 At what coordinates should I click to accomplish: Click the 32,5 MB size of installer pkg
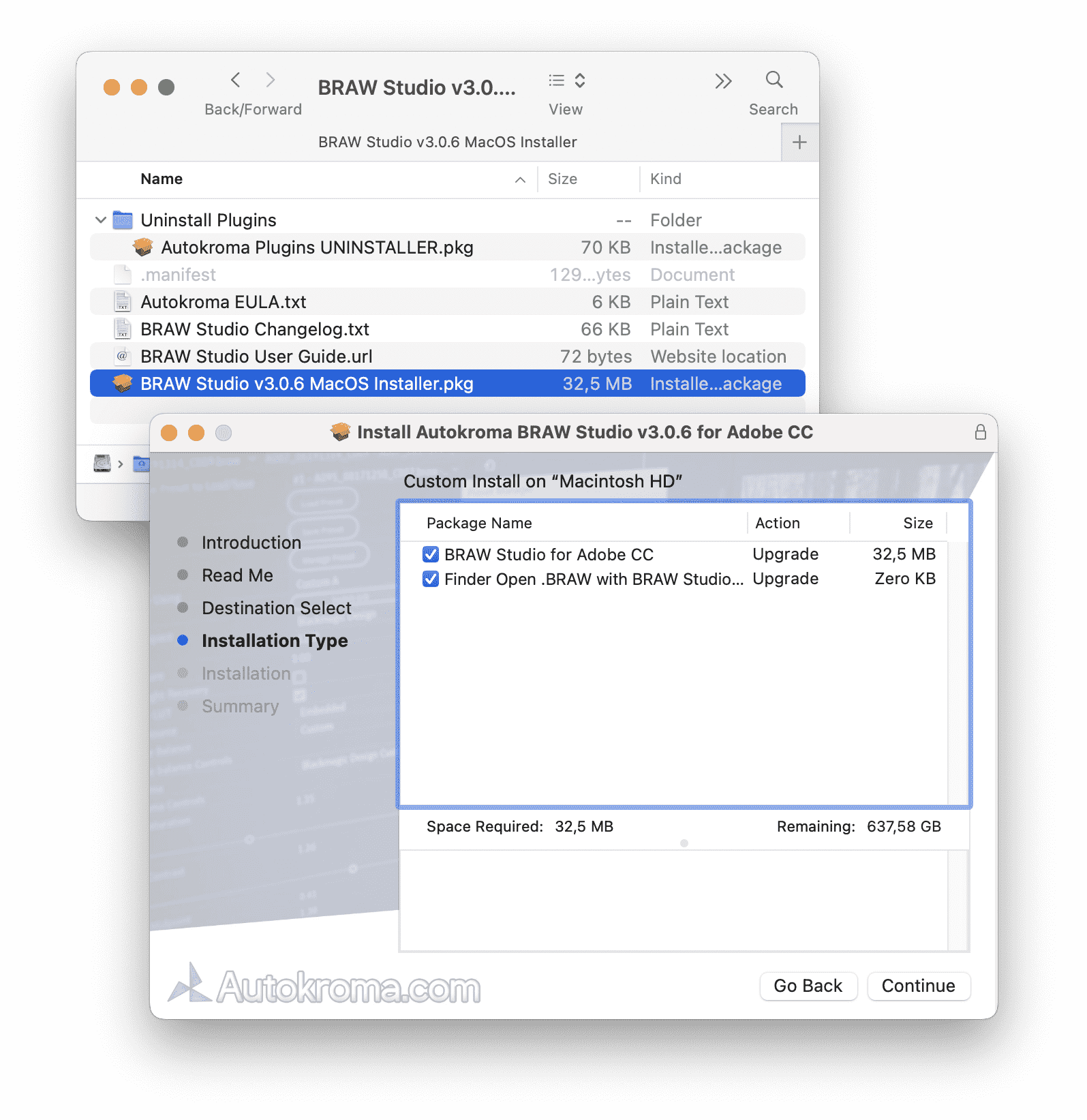[x=597, y=383]
